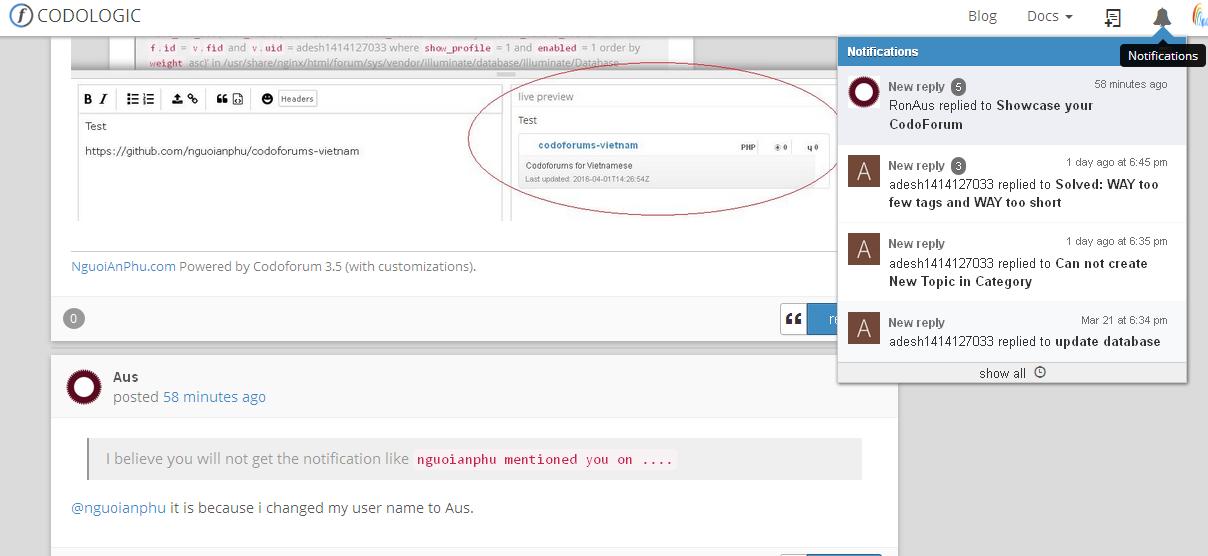The height and width of the screenshot is (556, 1208).
Task: Click the @nguoianphu mention link
Action: click(118, 507)
